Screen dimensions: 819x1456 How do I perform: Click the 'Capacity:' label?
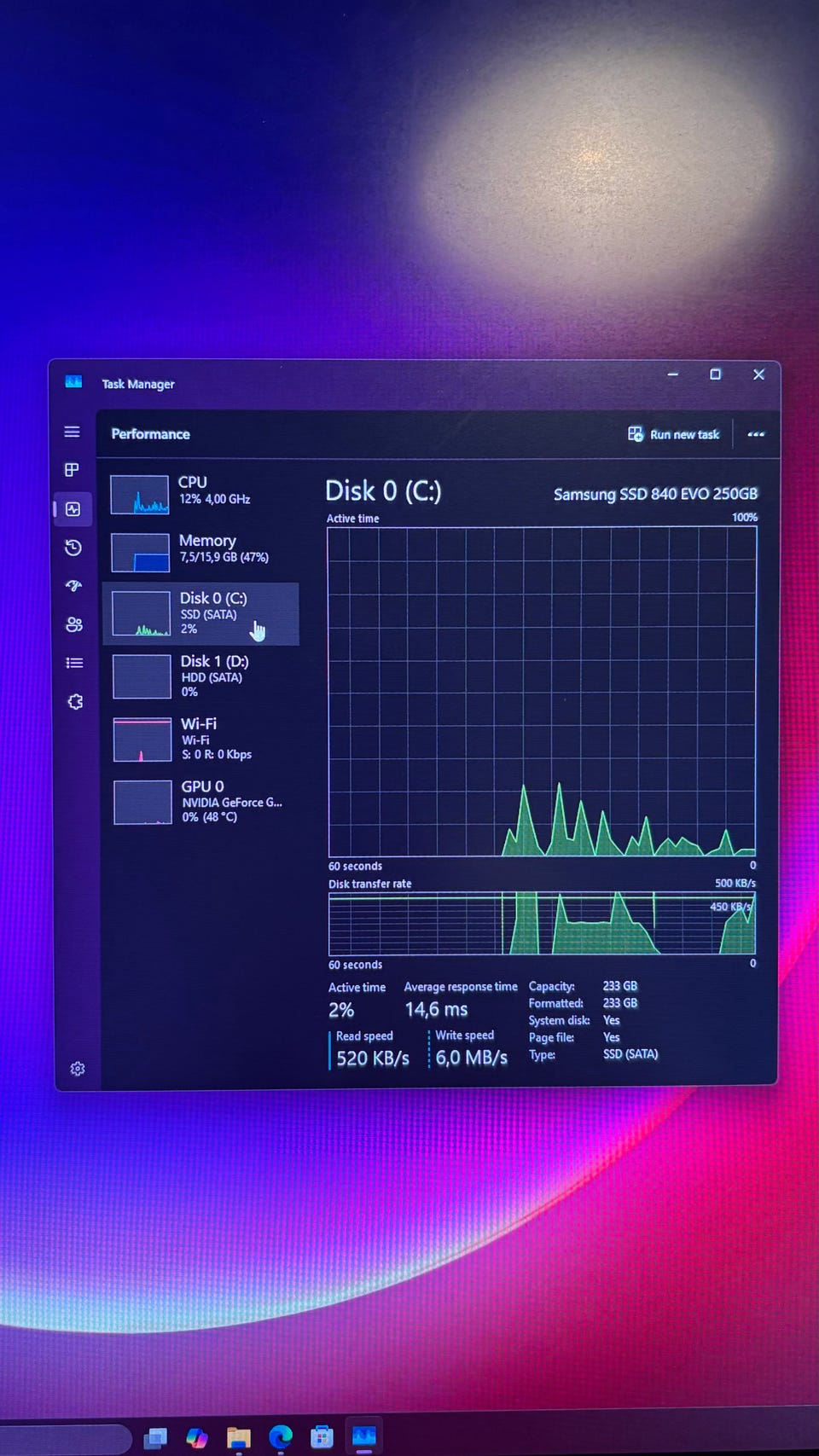coord(552,986)
